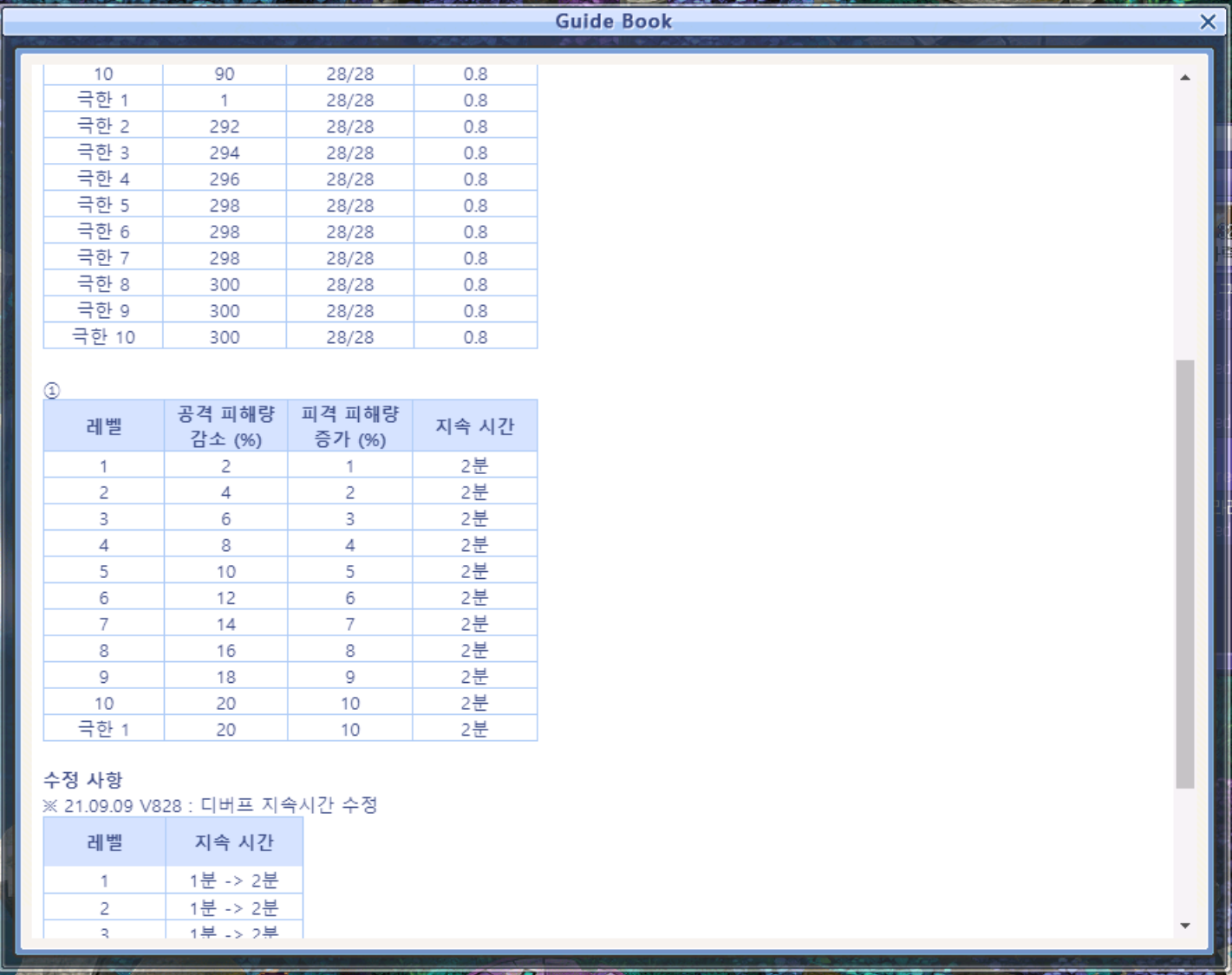
Task: Select '1분 -> 2분' in revision level 2 row
Action: tap(234, 908)
